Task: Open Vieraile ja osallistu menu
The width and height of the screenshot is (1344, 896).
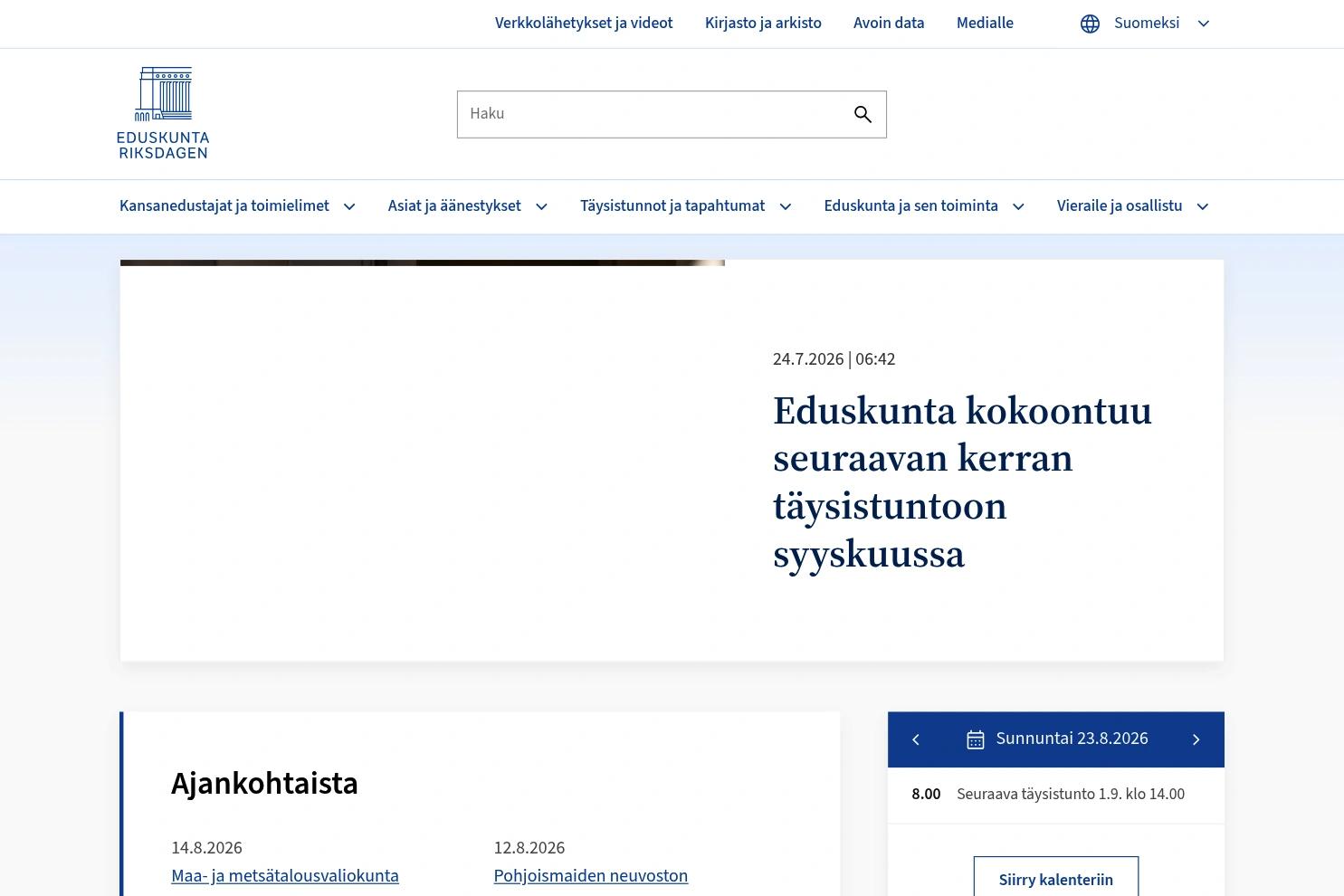Action: point(1133,206)
